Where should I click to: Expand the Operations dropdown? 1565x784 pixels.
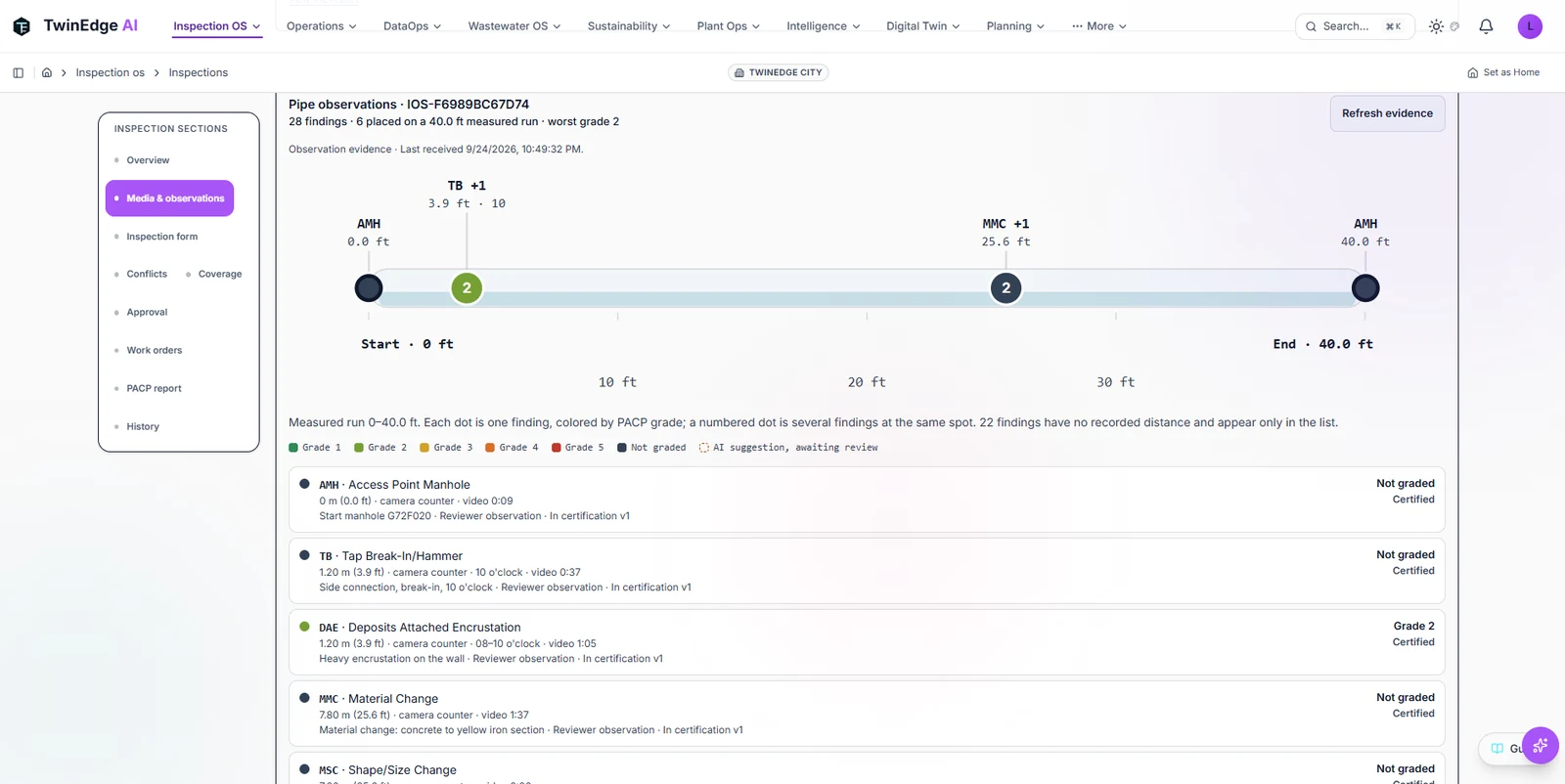point(321,26)
